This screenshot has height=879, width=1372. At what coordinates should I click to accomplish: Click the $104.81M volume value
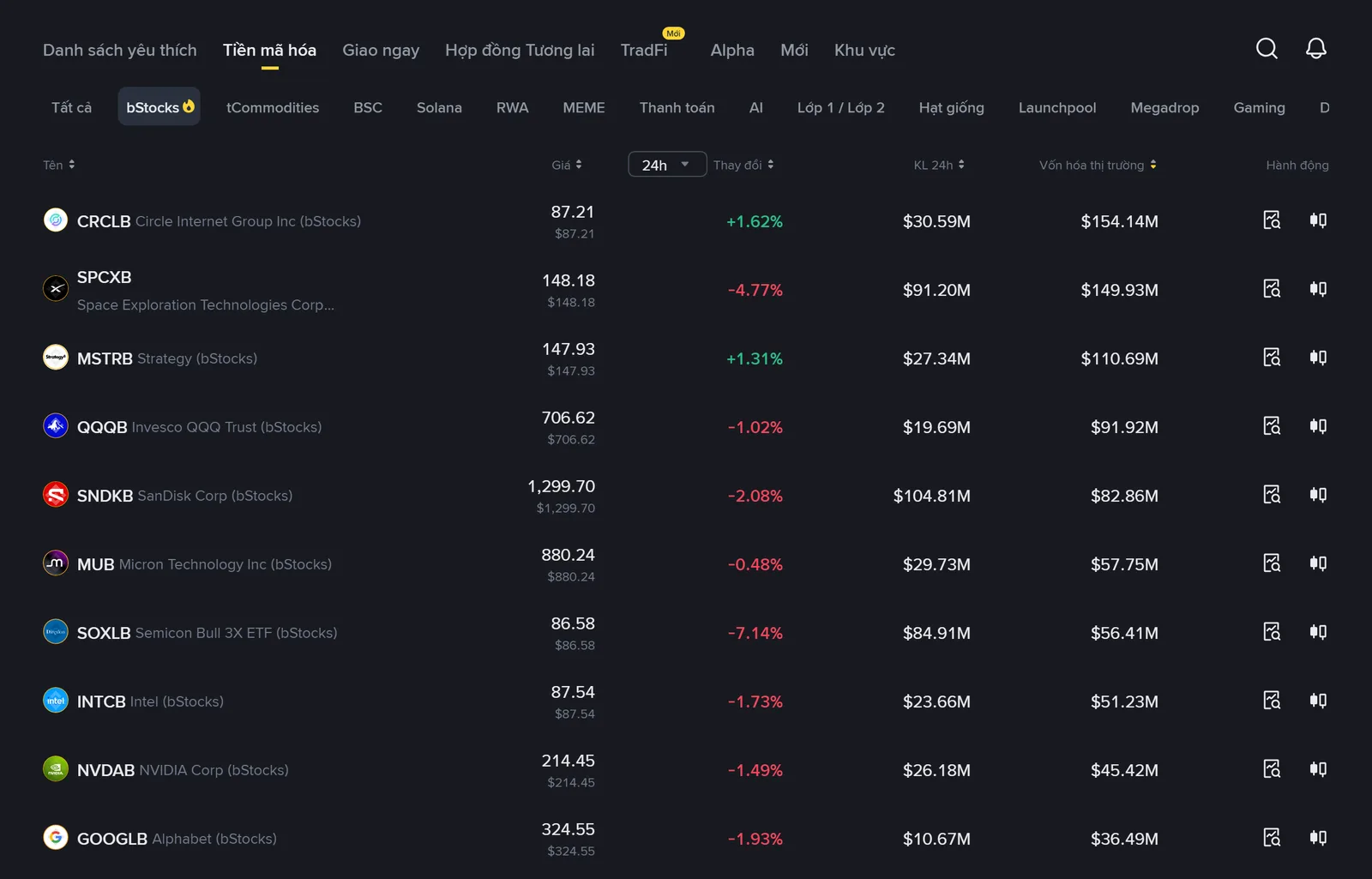[932, 496]
